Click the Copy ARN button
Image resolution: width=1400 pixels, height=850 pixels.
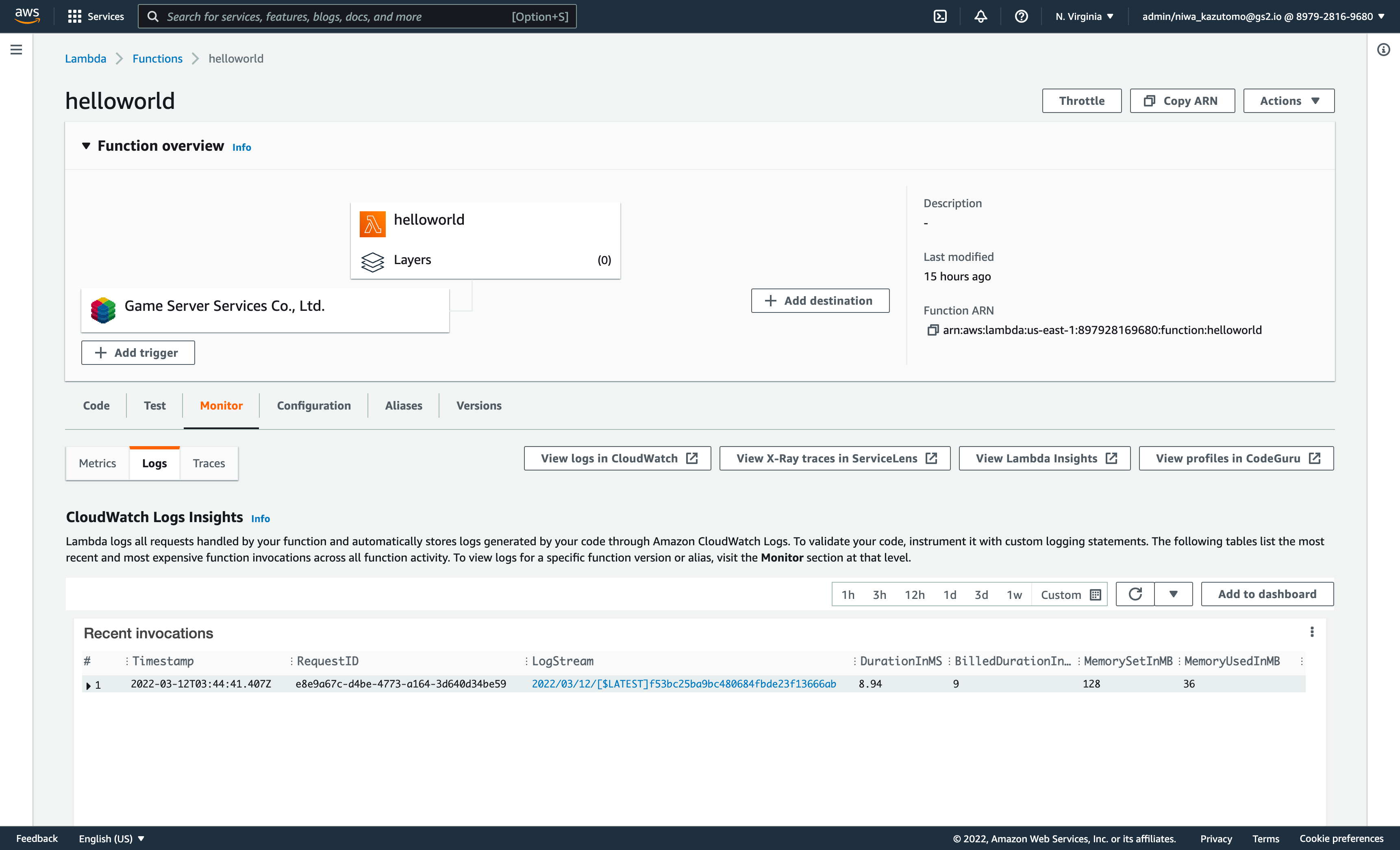point(1182,100)
